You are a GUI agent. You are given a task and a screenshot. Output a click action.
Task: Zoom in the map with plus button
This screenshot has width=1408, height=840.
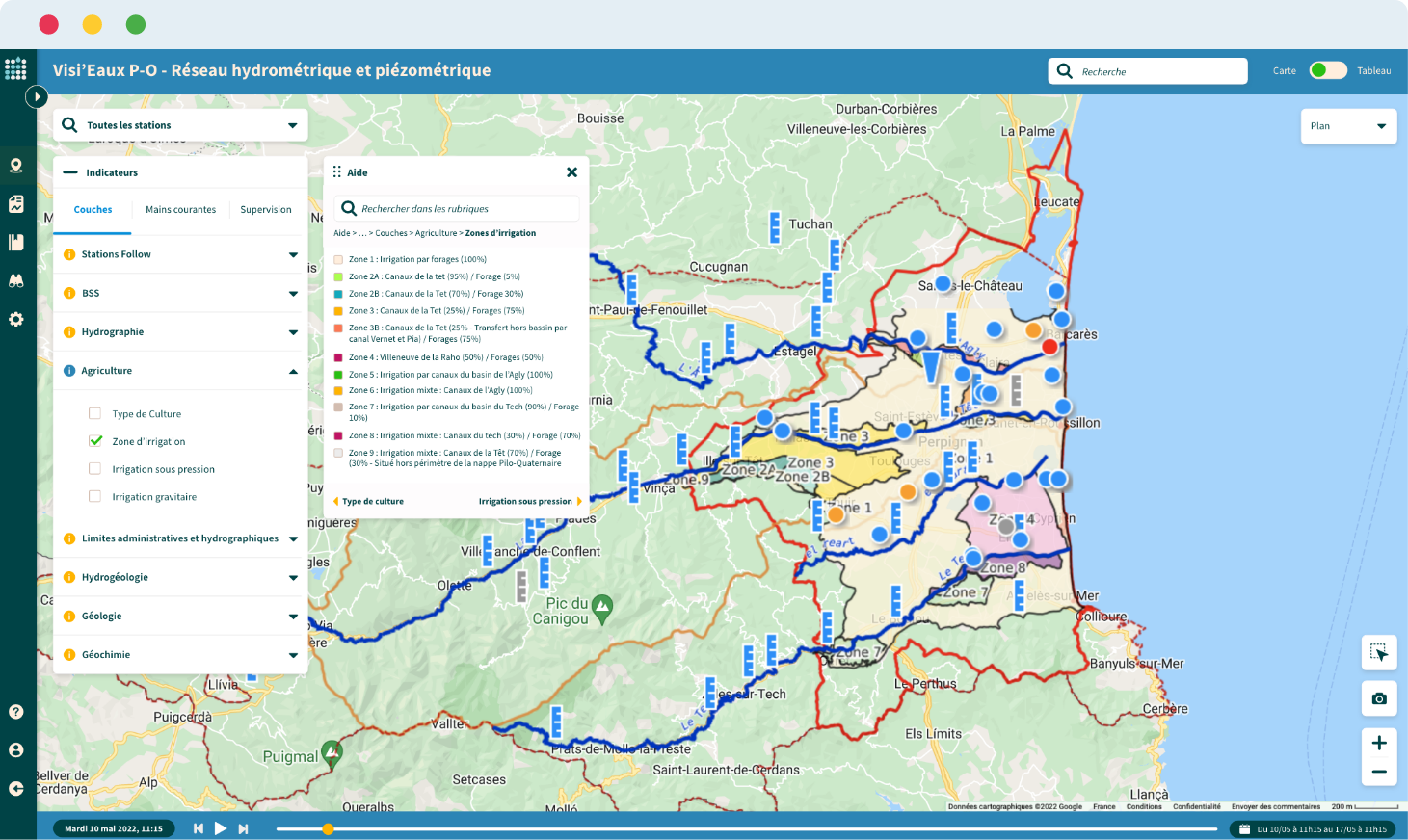tap(1379, 743)
